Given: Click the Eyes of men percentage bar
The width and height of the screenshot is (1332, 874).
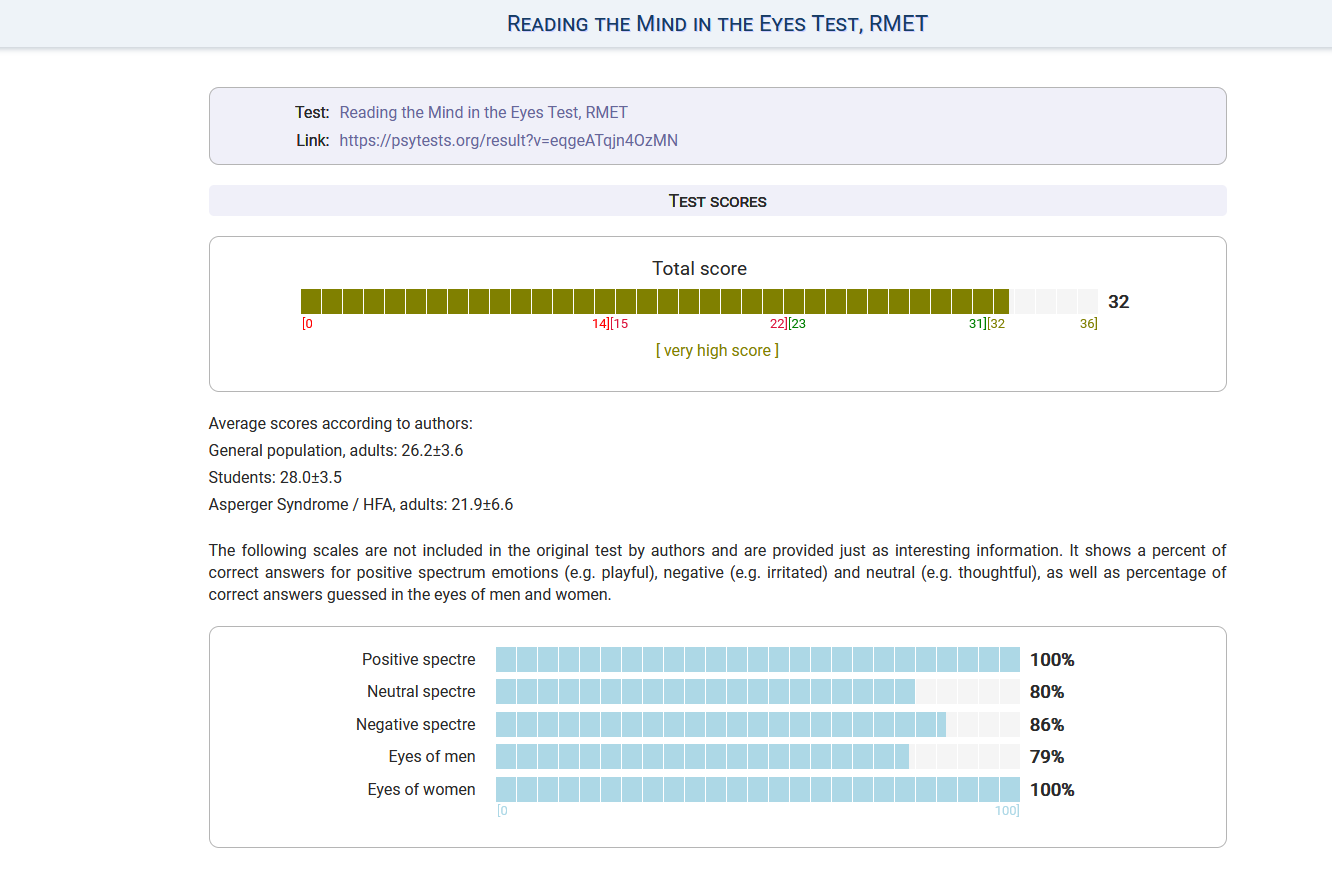Looking at the screenshot, I should [x=758, y=757].
